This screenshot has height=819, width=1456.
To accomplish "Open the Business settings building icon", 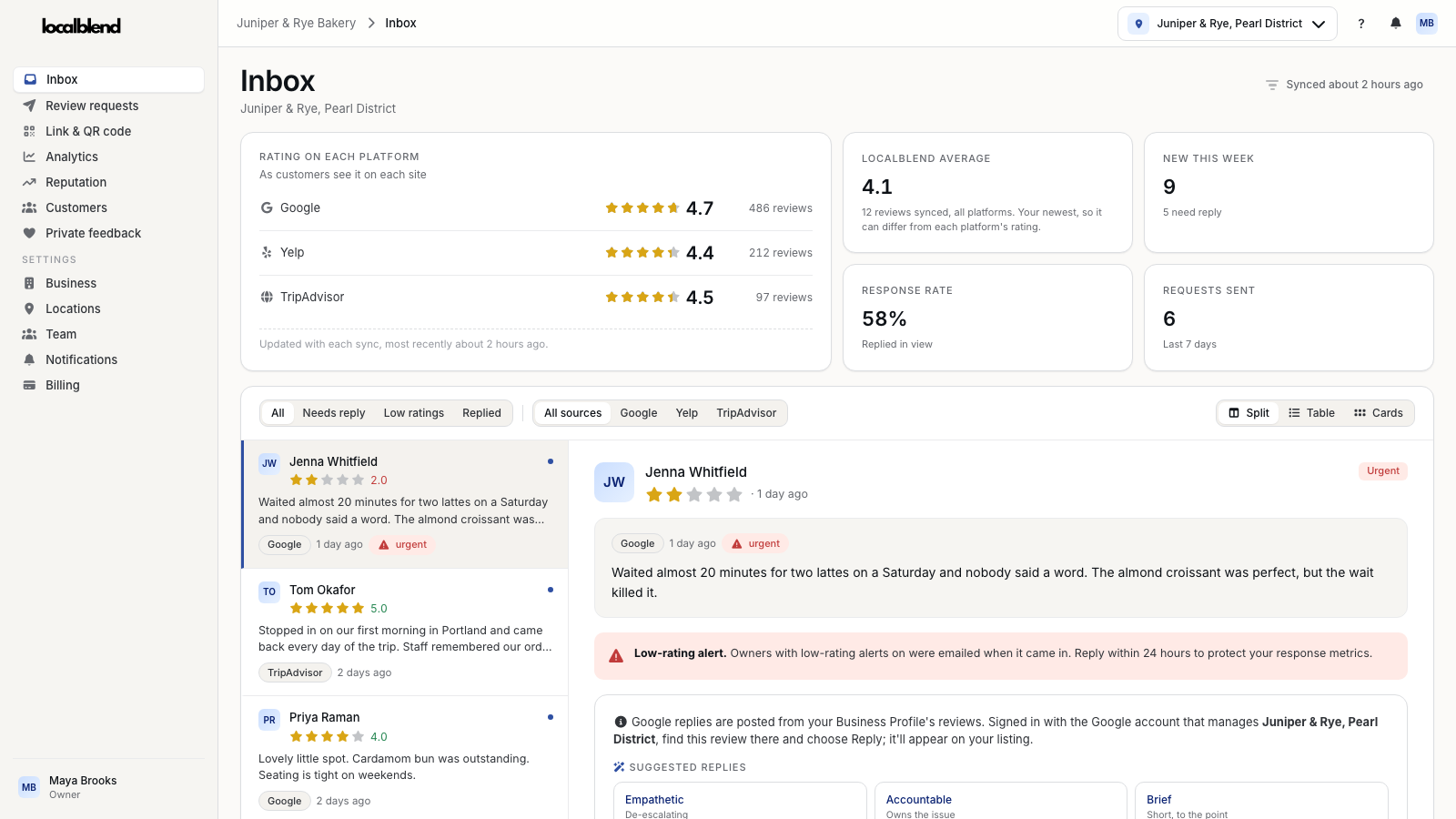I will (29, 283).
